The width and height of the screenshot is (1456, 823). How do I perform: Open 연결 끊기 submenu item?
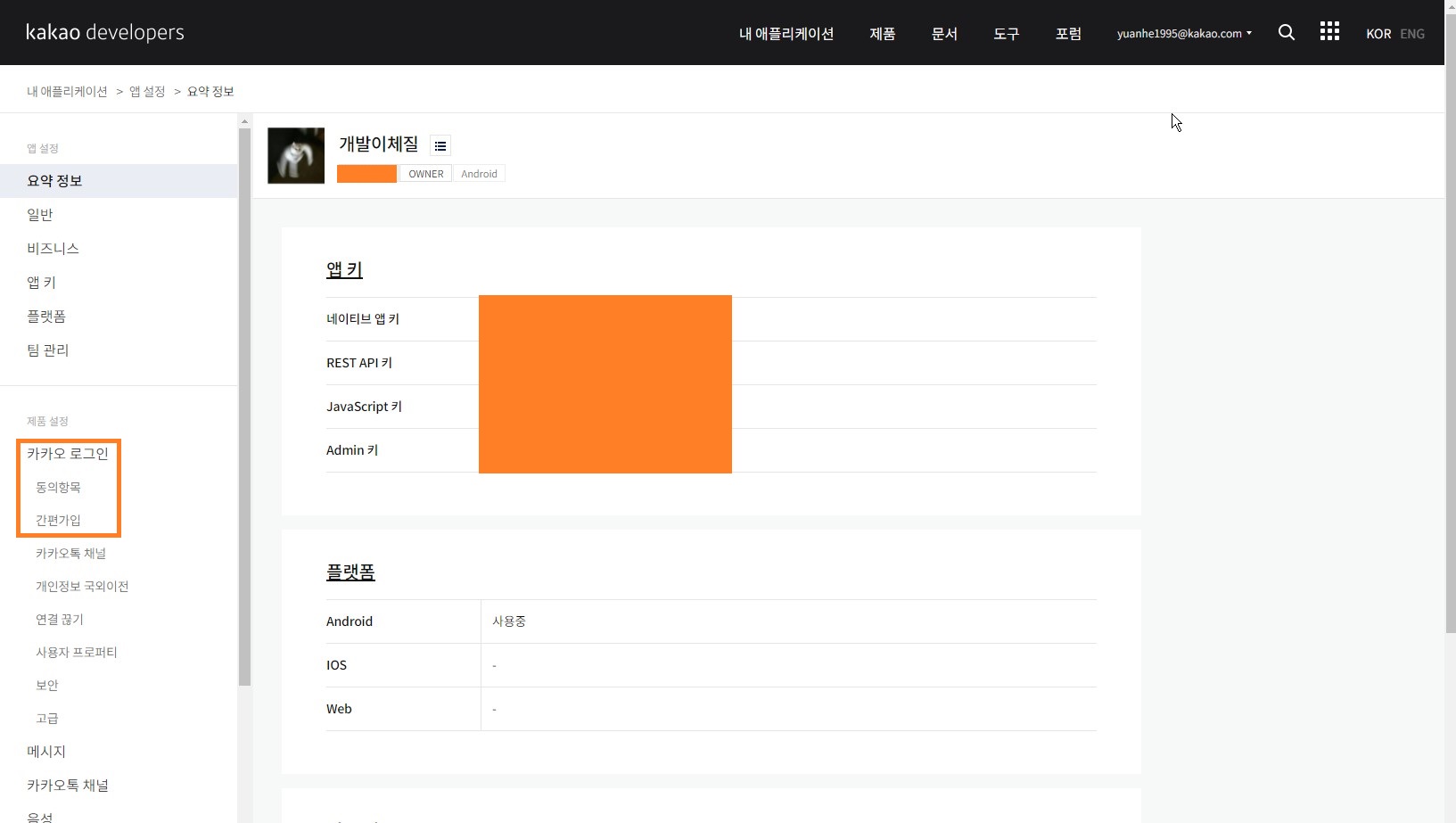coord(60,620)
